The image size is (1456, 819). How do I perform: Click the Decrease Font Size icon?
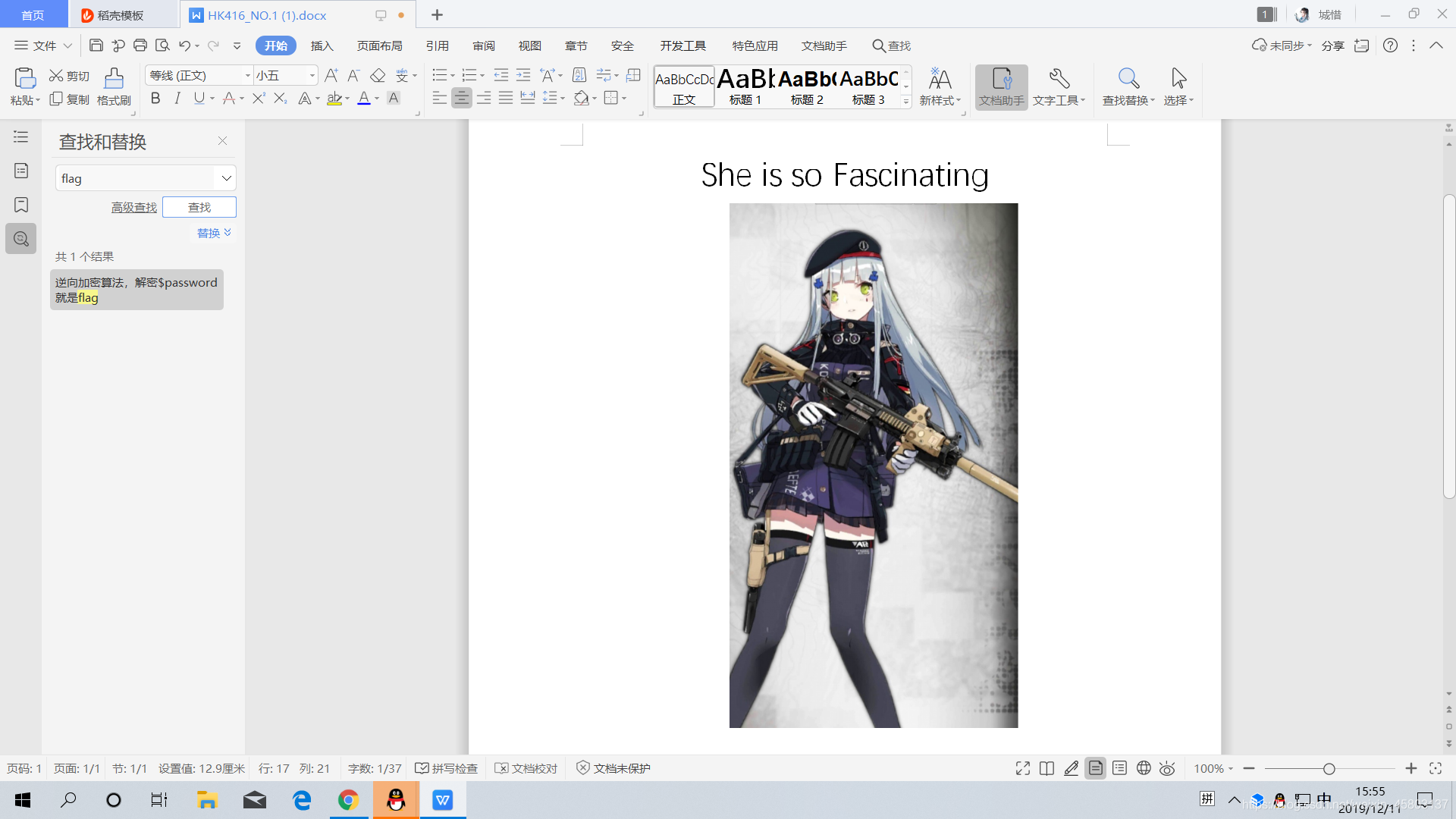[353, 75]
